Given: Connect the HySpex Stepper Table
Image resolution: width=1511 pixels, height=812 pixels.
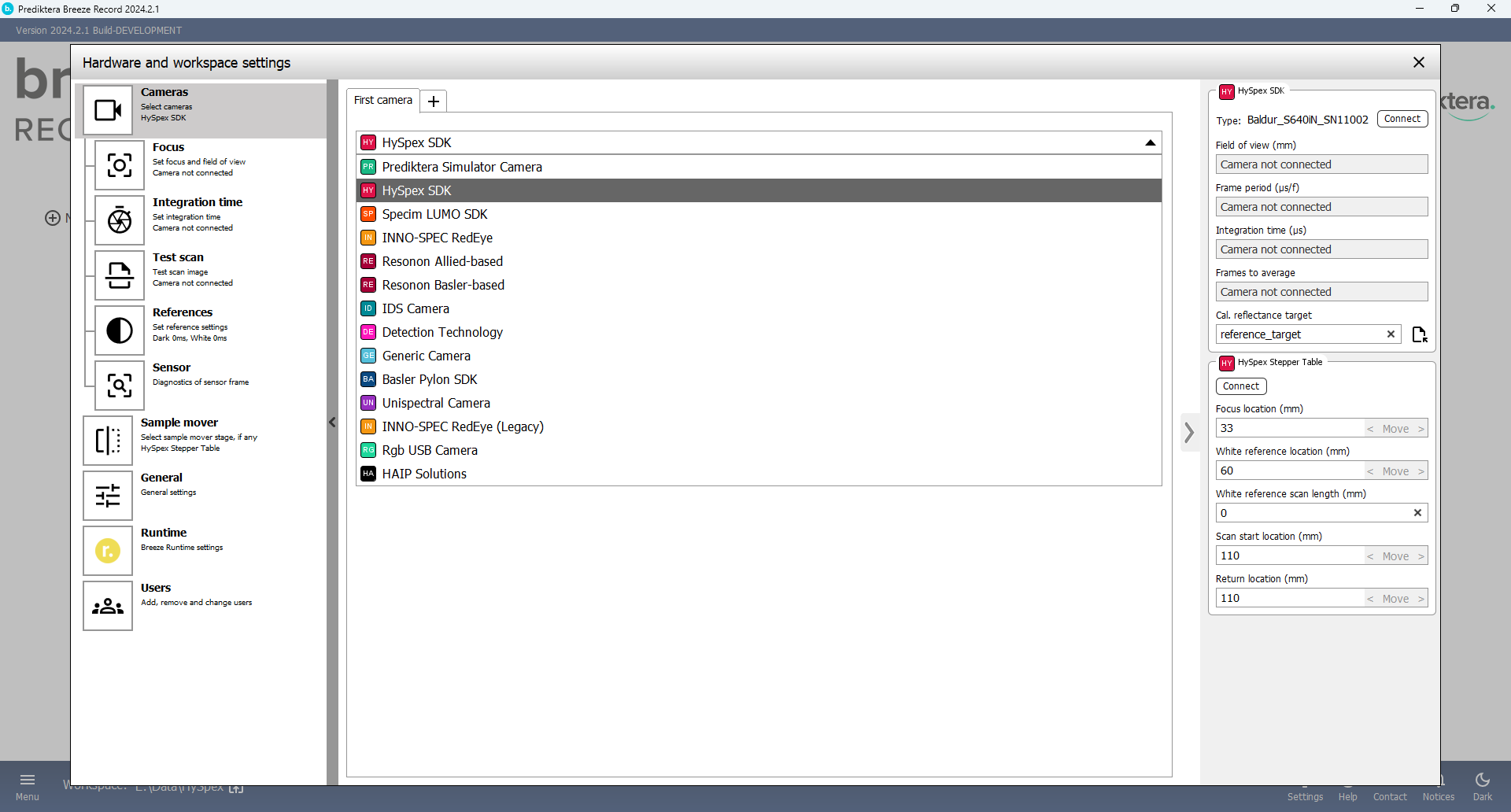Looking at the screenshot, I should (x=1240, y=386).
